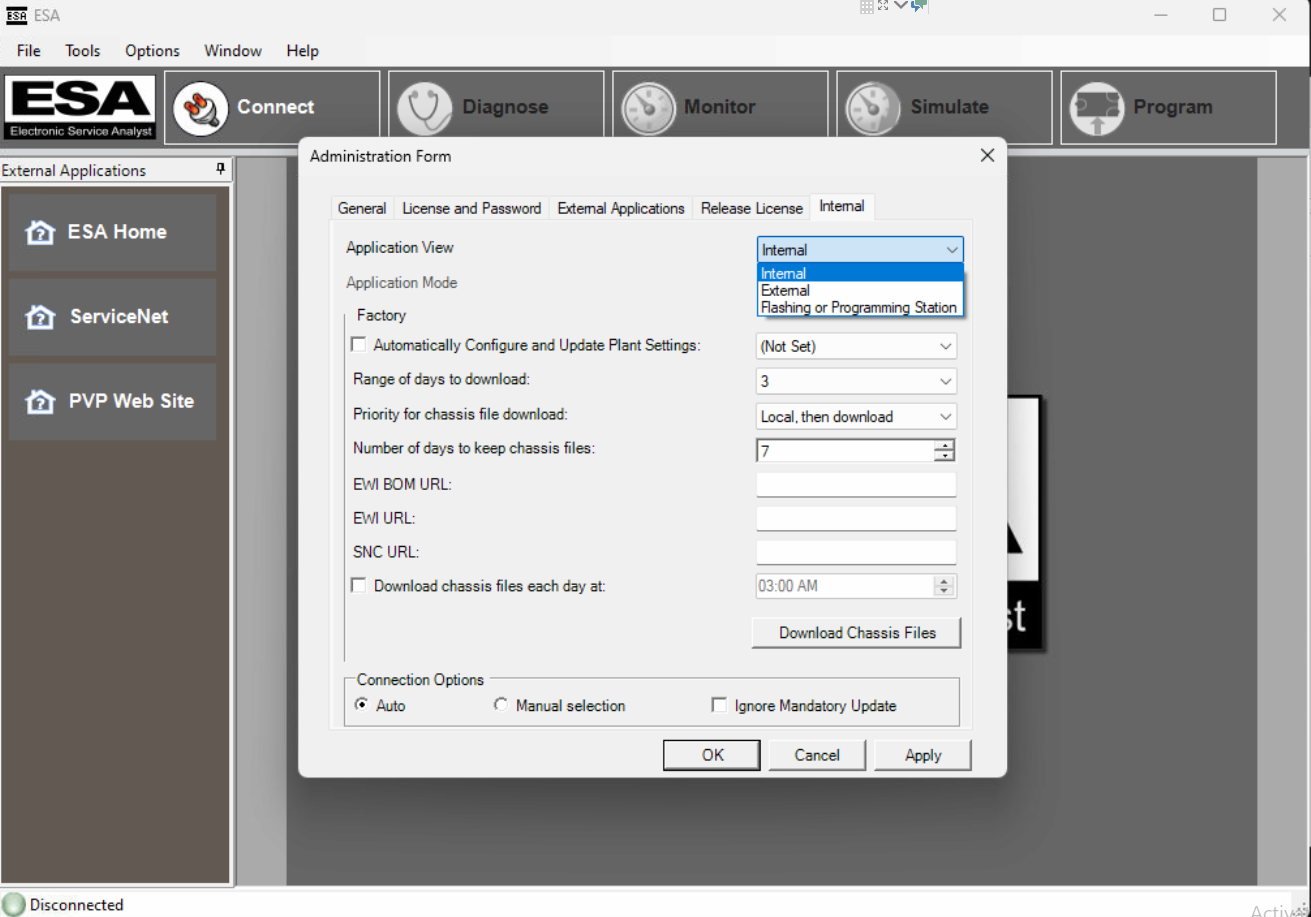Open the Monitor gauge tool
Image resolution: width=1311 pixels, height=917 pixels.
pos(649,108)
